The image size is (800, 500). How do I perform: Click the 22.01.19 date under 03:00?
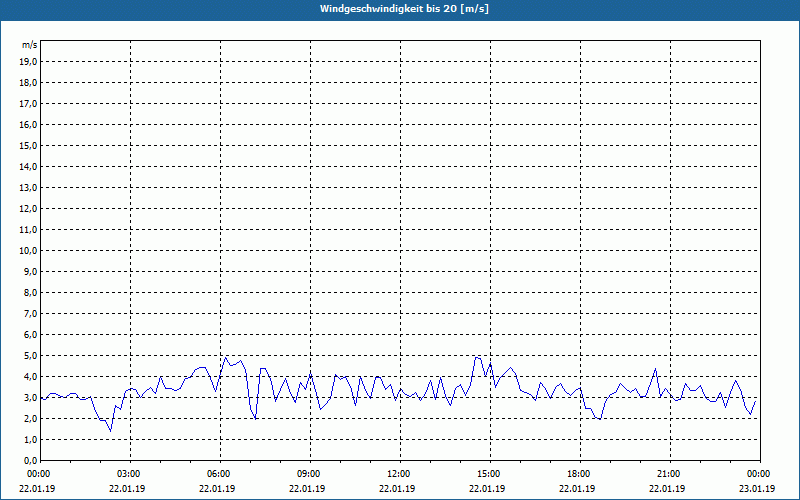click(127, 488)
